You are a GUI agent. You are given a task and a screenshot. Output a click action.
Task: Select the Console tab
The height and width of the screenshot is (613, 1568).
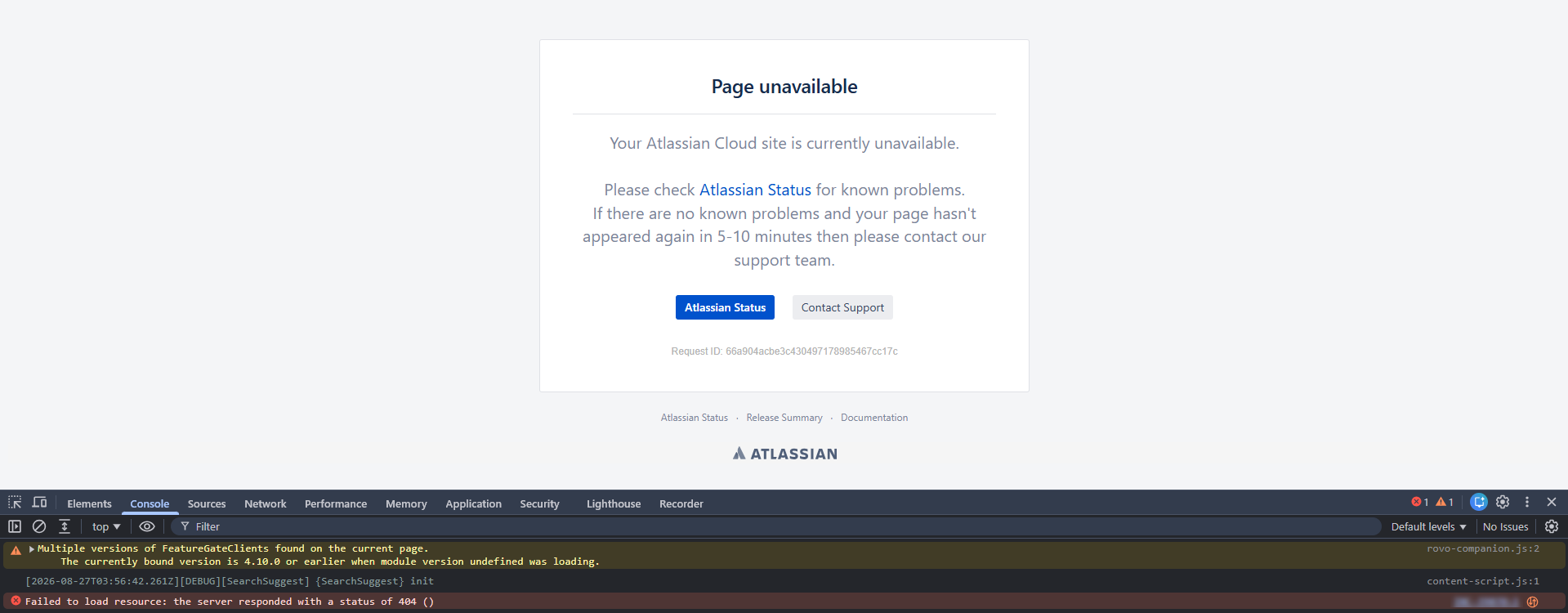pos(150,503)
